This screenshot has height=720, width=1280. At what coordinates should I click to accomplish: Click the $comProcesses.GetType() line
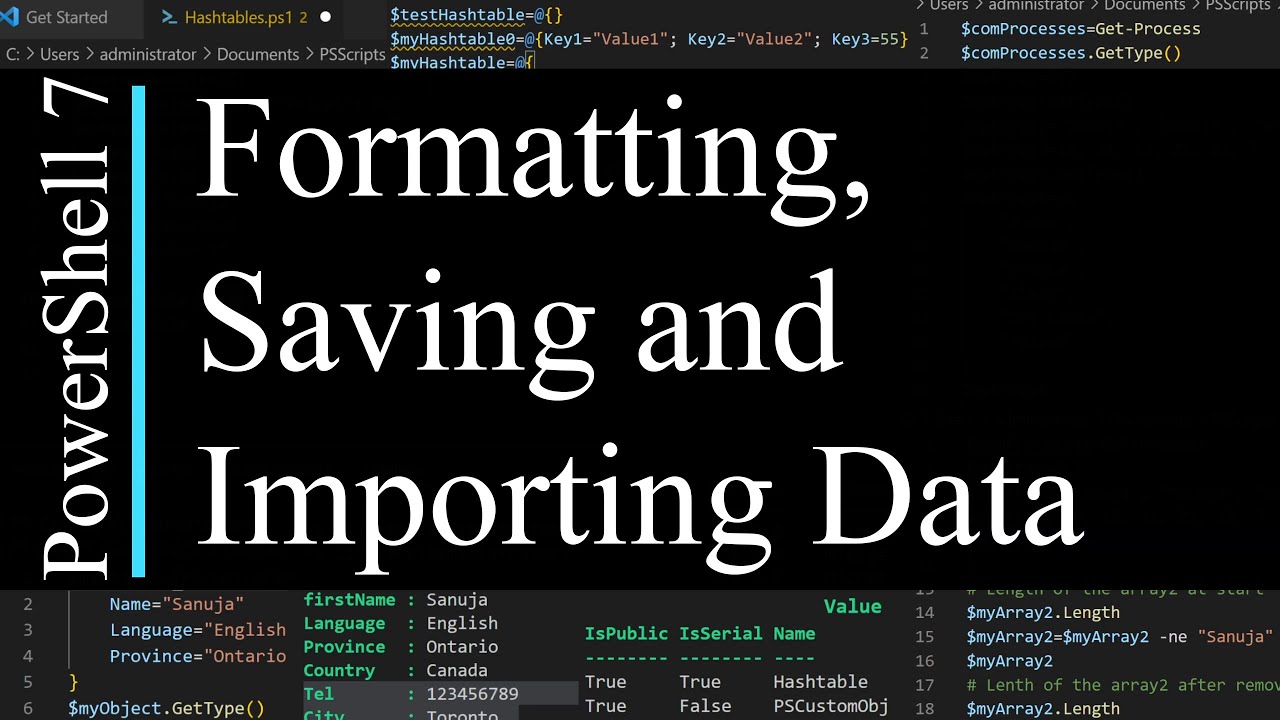click(1071, 53)
